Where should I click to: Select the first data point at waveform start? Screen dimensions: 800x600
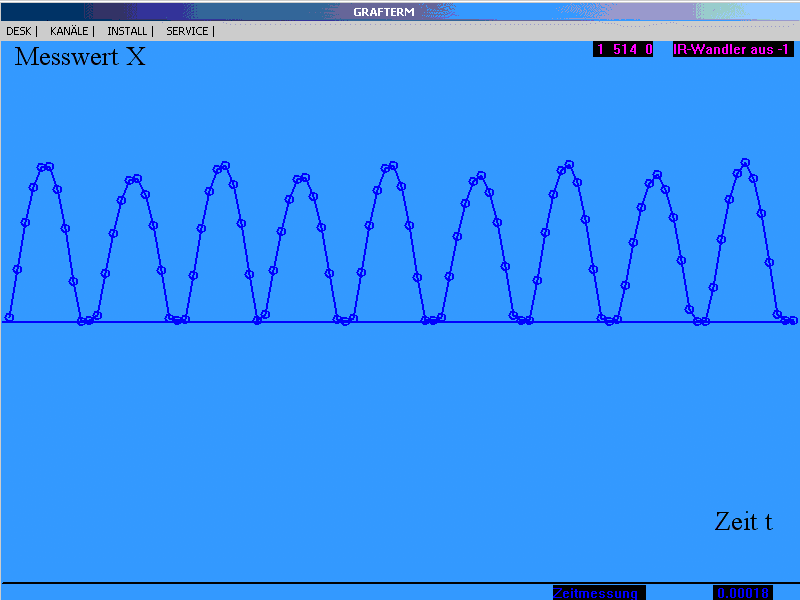9,317
